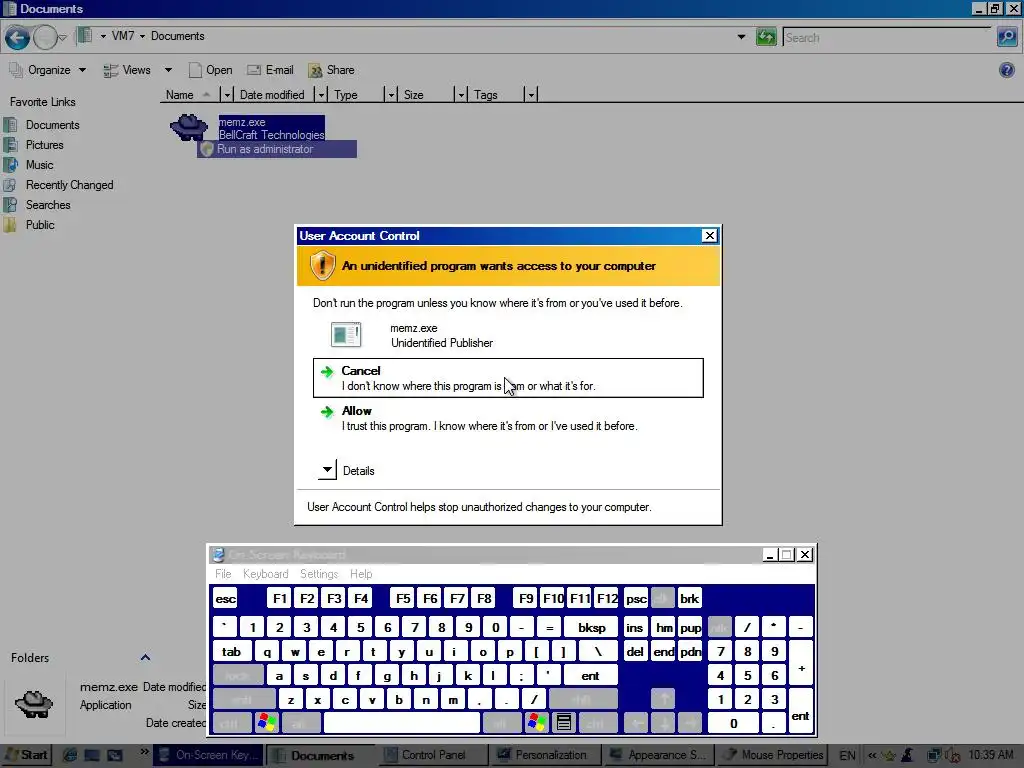Screen dimensions: 1024x768
Task: Click the application menu key icon on keyboard
Action: (564, 722)
